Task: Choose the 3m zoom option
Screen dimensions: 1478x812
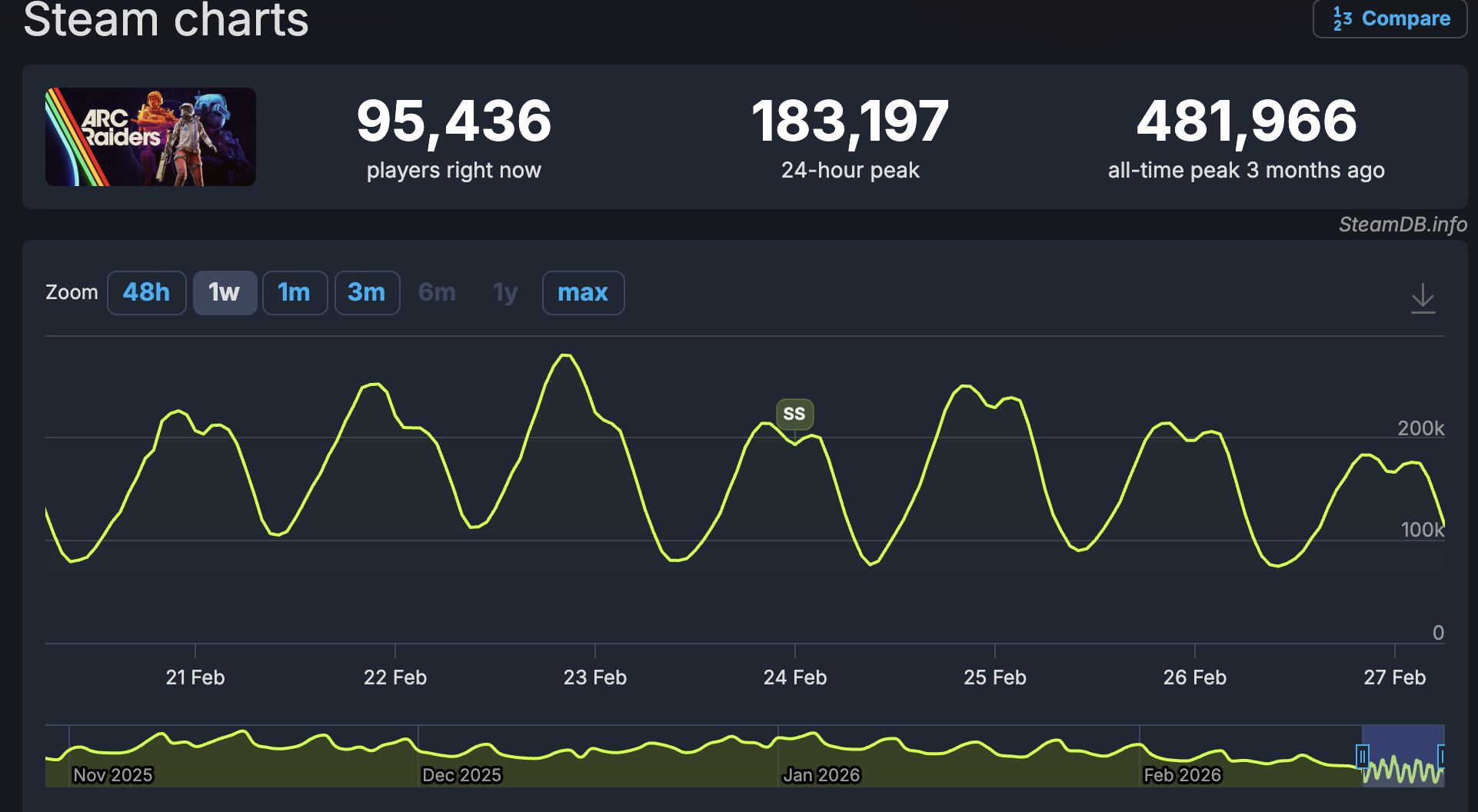Action: point(367,293)
